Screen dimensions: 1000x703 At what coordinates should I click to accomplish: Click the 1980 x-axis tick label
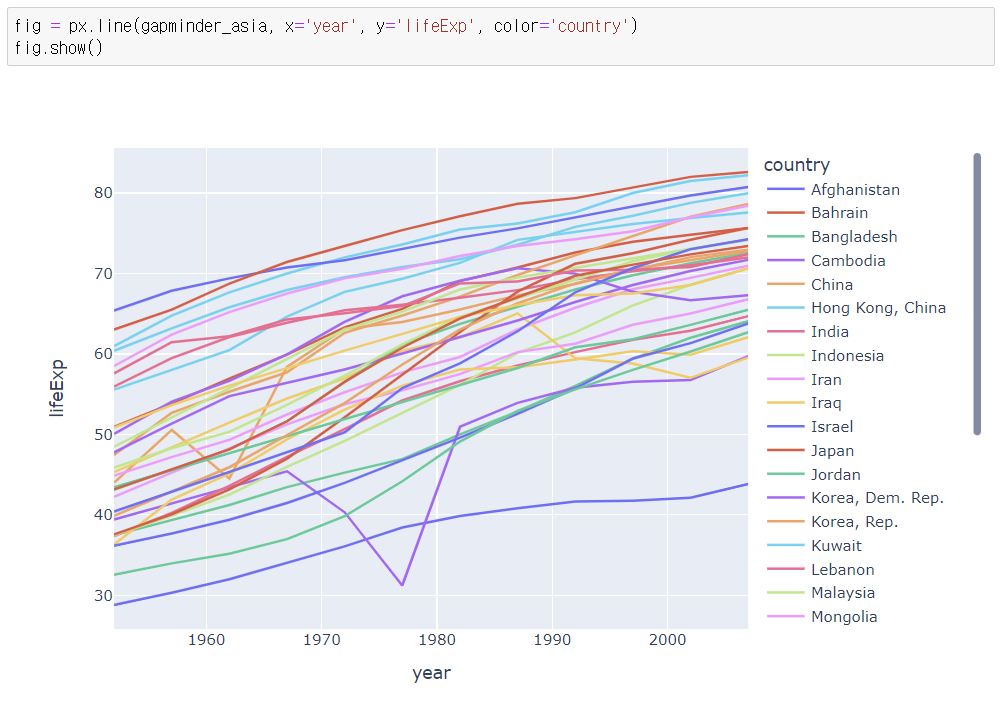click(x=437, y=640)
